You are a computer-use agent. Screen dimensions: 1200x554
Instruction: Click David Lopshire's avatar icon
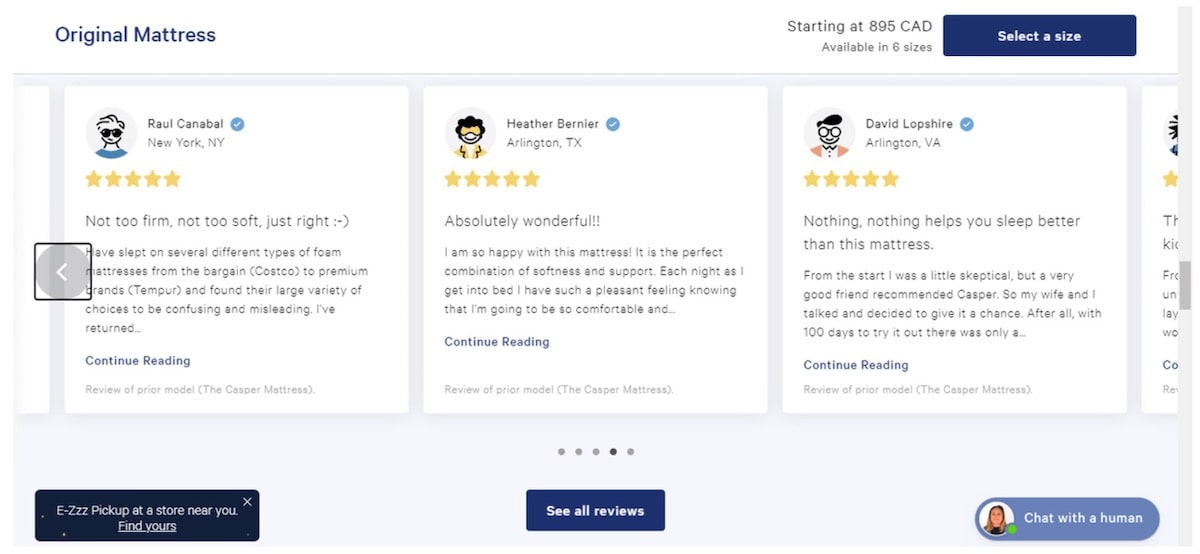[829, 133]
